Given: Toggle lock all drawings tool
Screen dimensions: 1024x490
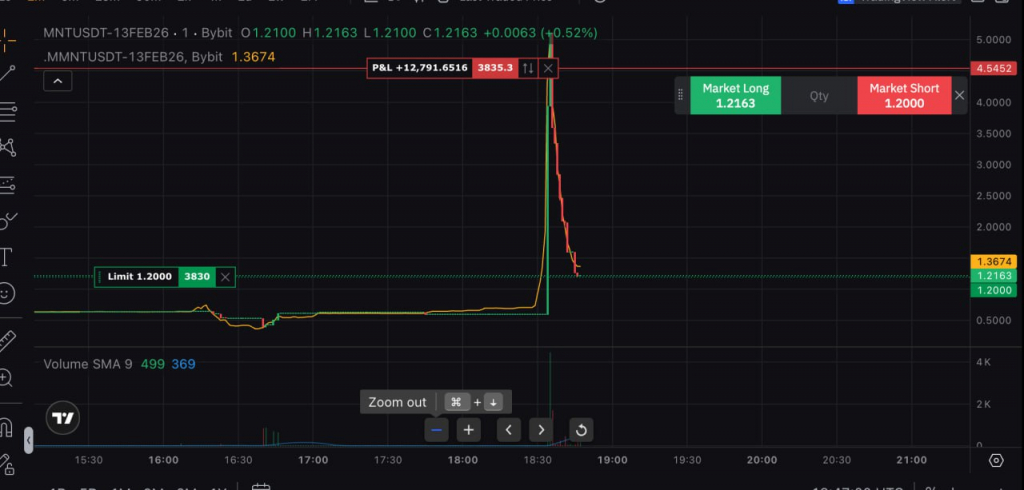Looking at the screenshot, I should [7, 464].
